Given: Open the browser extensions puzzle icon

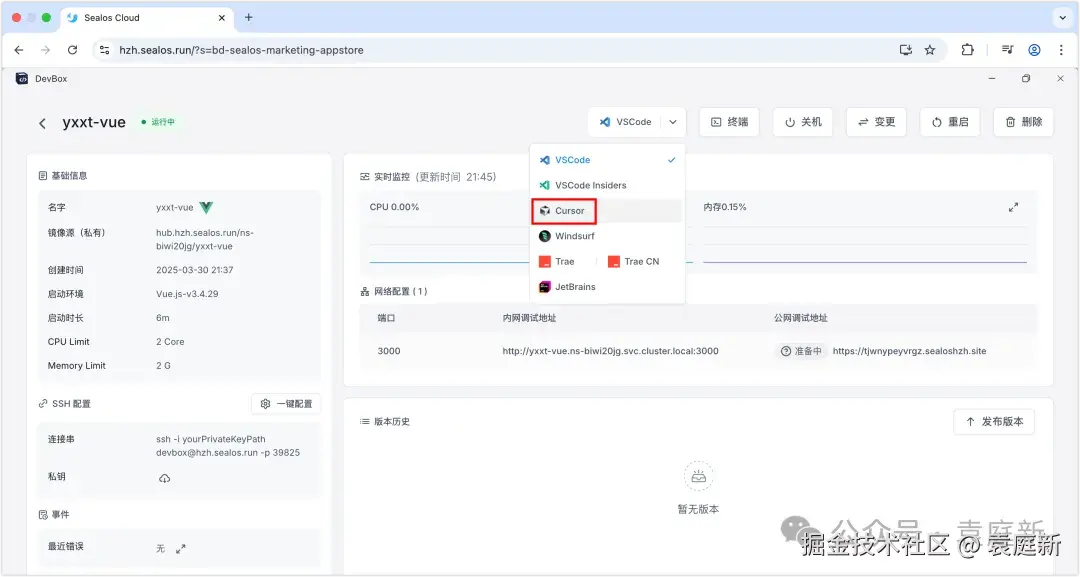Looking at the screenshot, I should coord(967,50).
